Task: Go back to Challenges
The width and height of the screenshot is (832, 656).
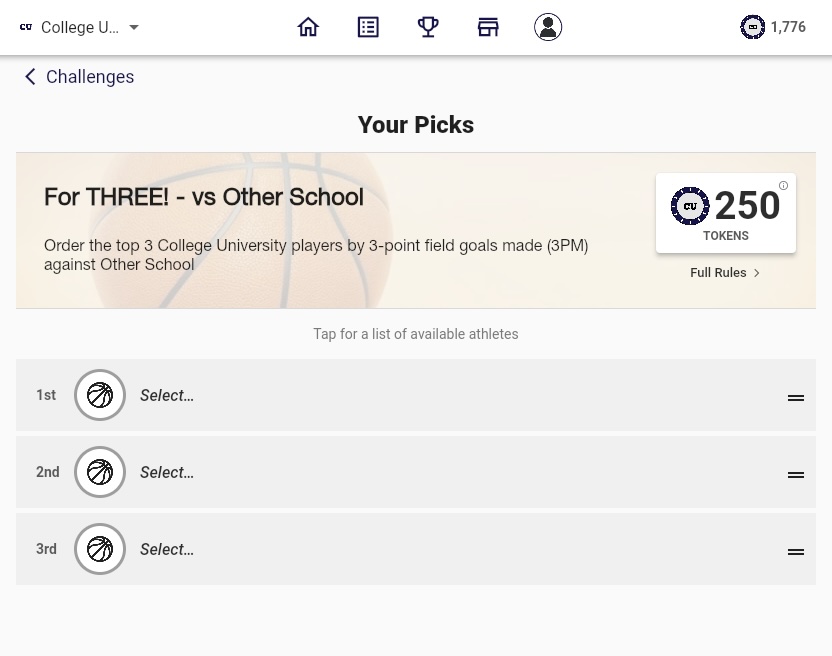Action: click(x=79, y=76)
